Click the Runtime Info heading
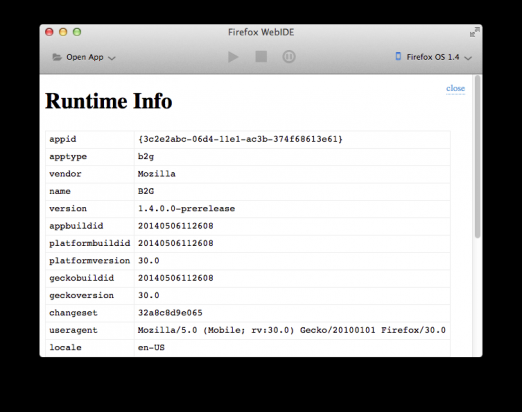 point(109,101)
